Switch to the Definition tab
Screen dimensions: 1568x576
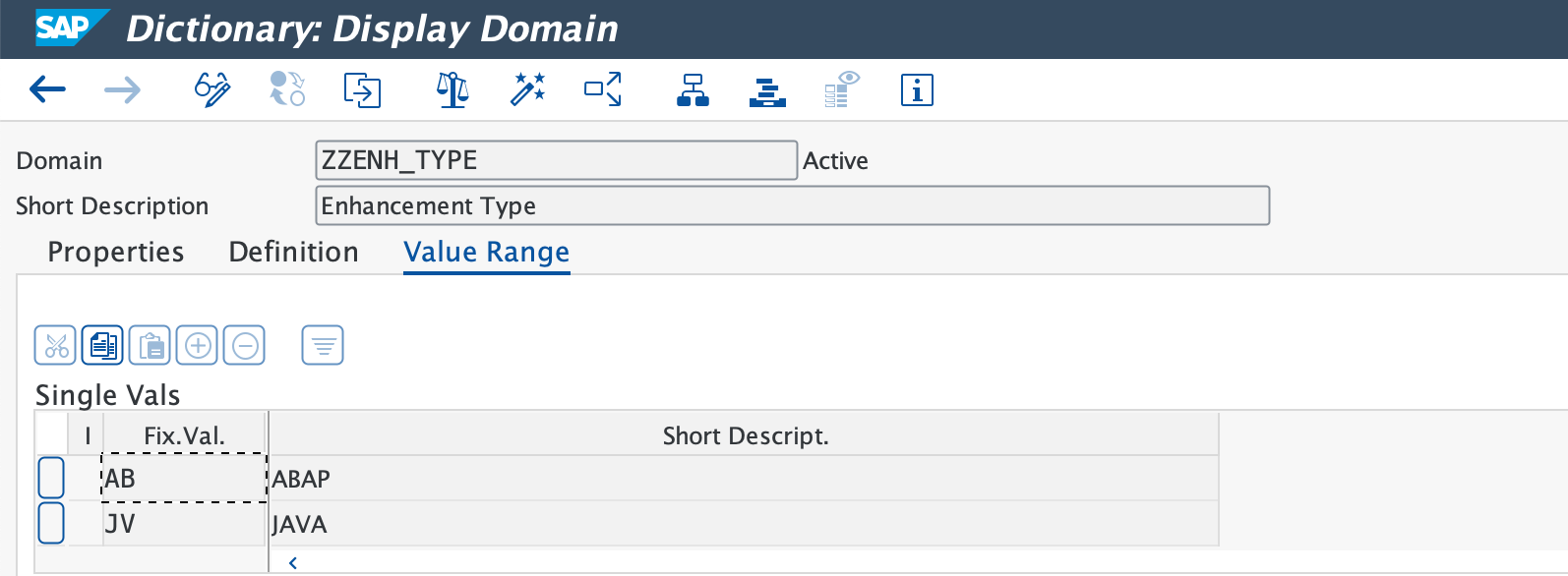293,253
